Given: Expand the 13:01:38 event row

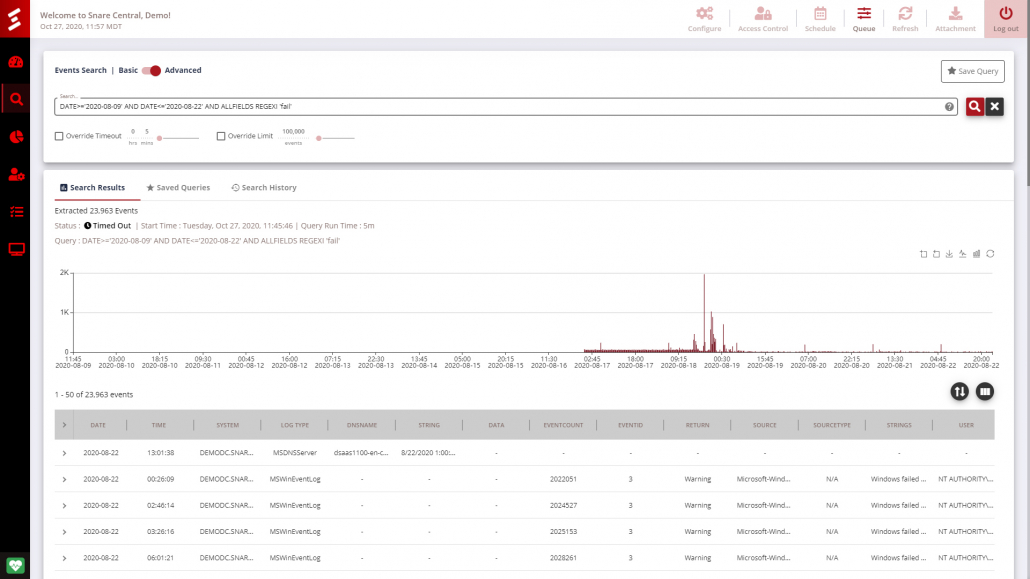Looking at the screenshot, I should [64, 453].
